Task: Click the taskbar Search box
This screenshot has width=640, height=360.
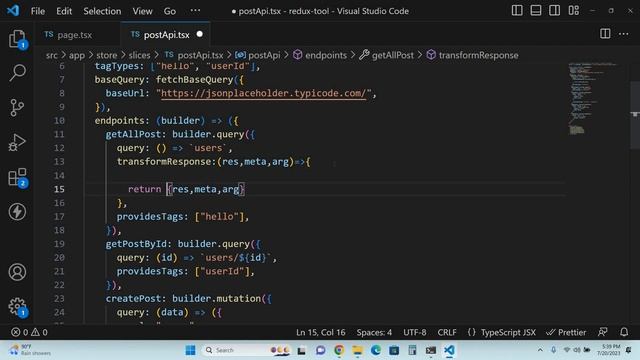Action: tap(246, 350)
